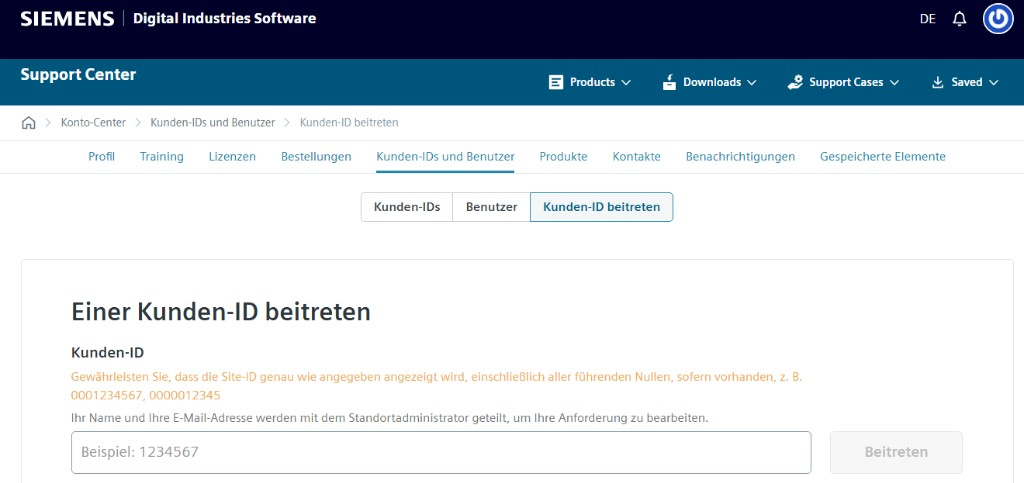This screenshot has height=483, width=1024.
Task: Click the 'Kunden-ID' field label
Action: (107, 352)
